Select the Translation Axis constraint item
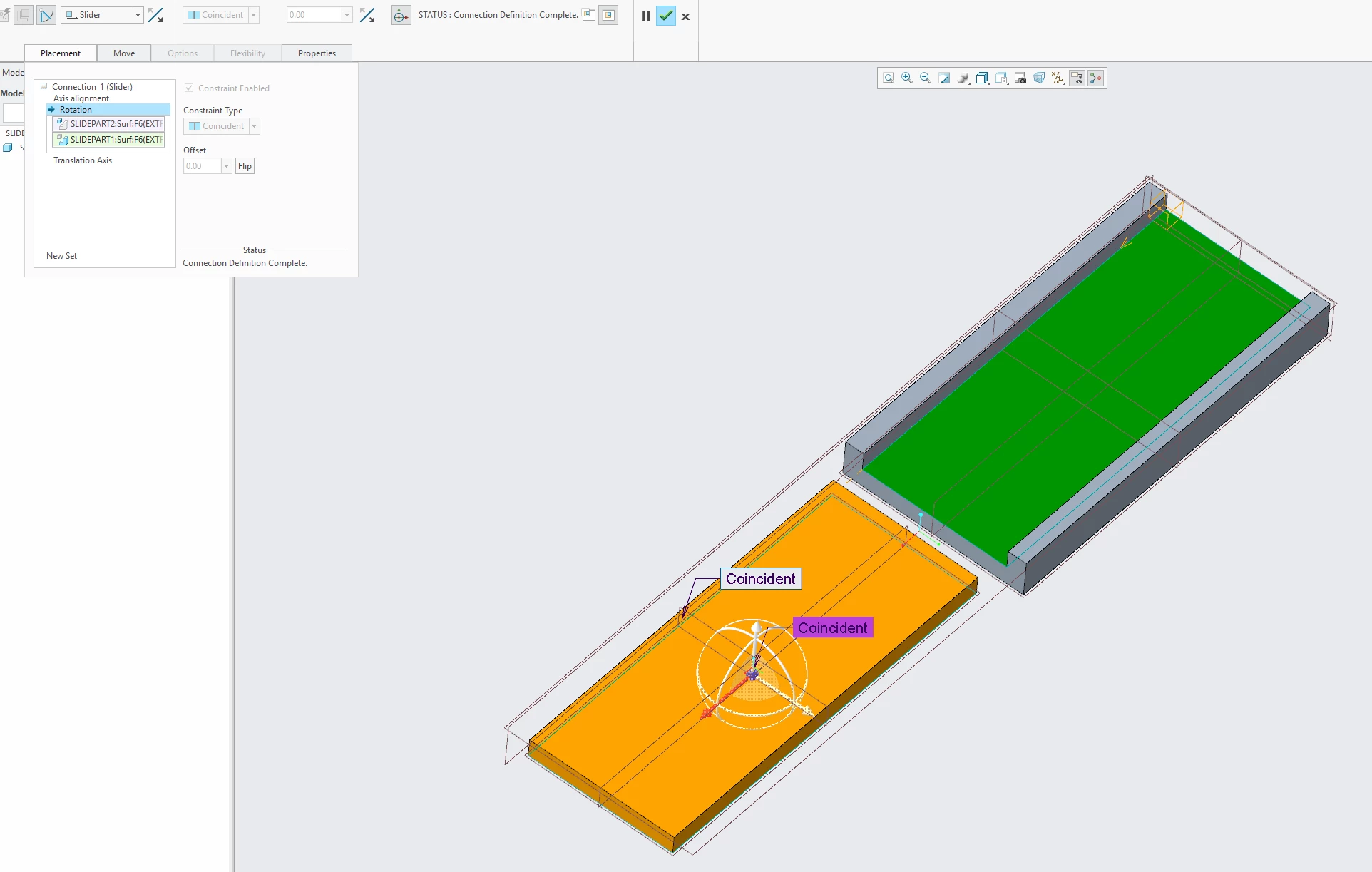The image size is (1372, 872). (83, 160)
